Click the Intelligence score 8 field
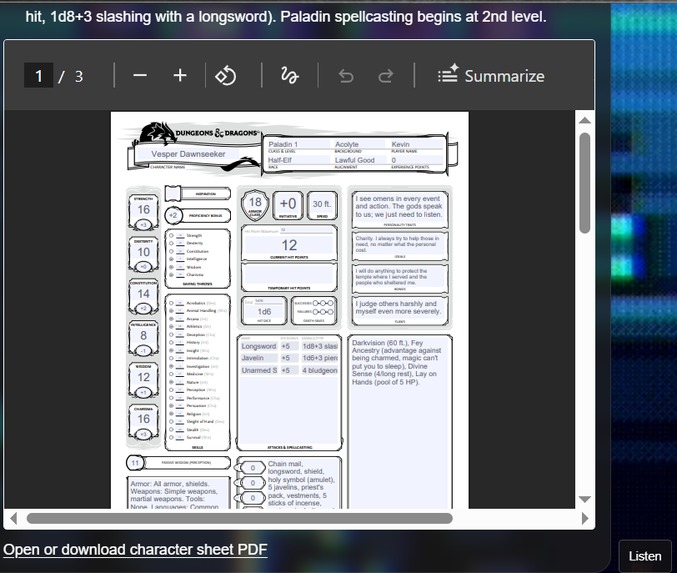Image resolution: width=677 pixels, height=573 pixels. click(x=143, y=336)
